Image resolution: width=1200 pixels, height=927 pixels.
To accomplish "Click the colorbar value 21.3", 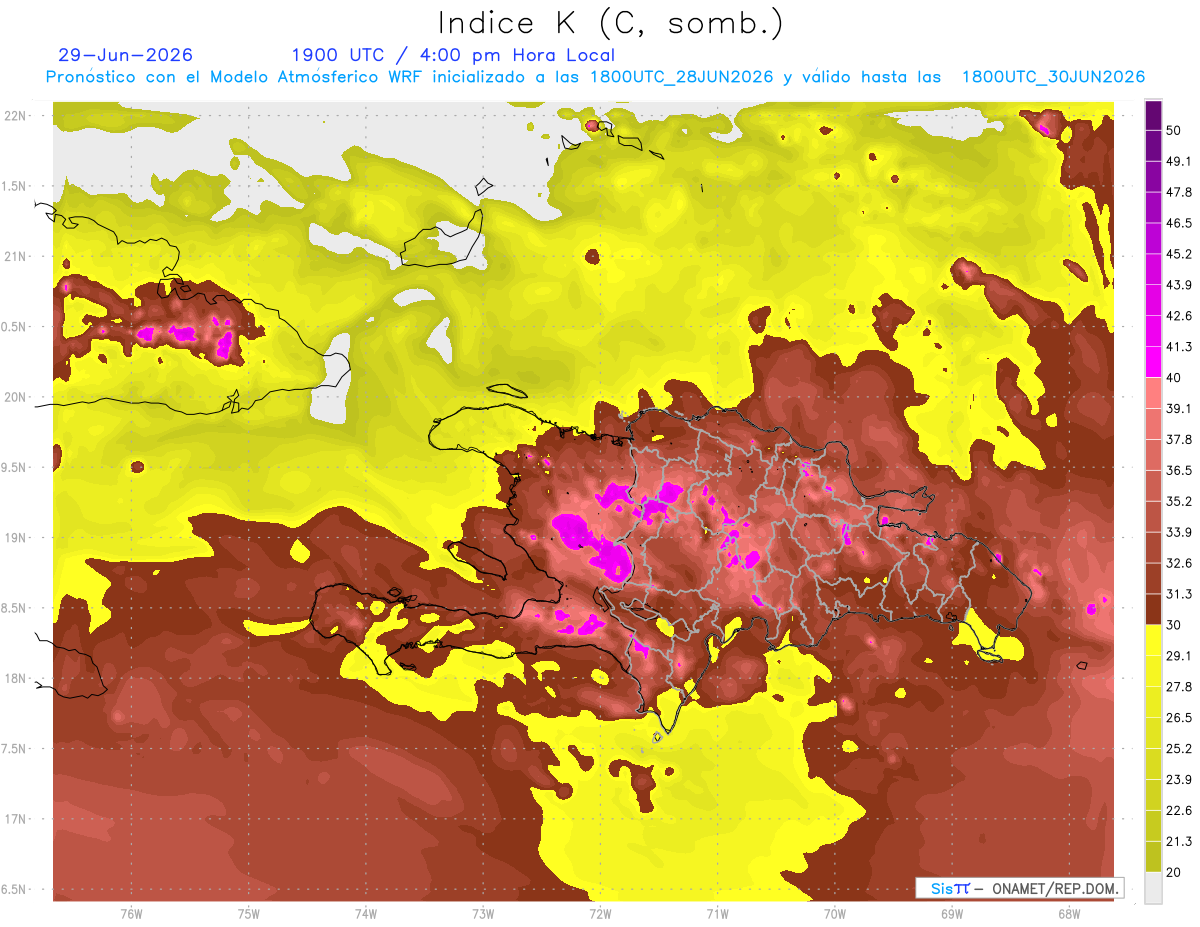I will click(x=1179, y=840).
